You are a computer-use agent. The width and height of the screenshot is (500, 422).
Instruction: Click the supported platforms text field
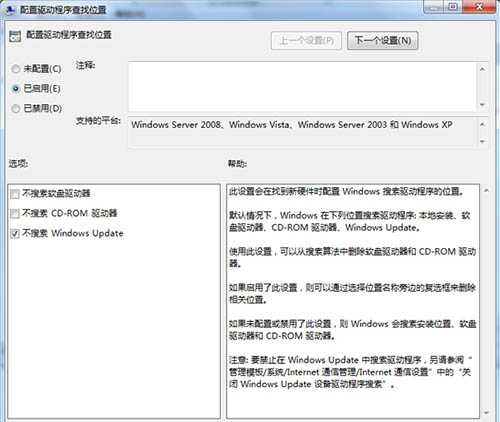click(x=303, y=132)
